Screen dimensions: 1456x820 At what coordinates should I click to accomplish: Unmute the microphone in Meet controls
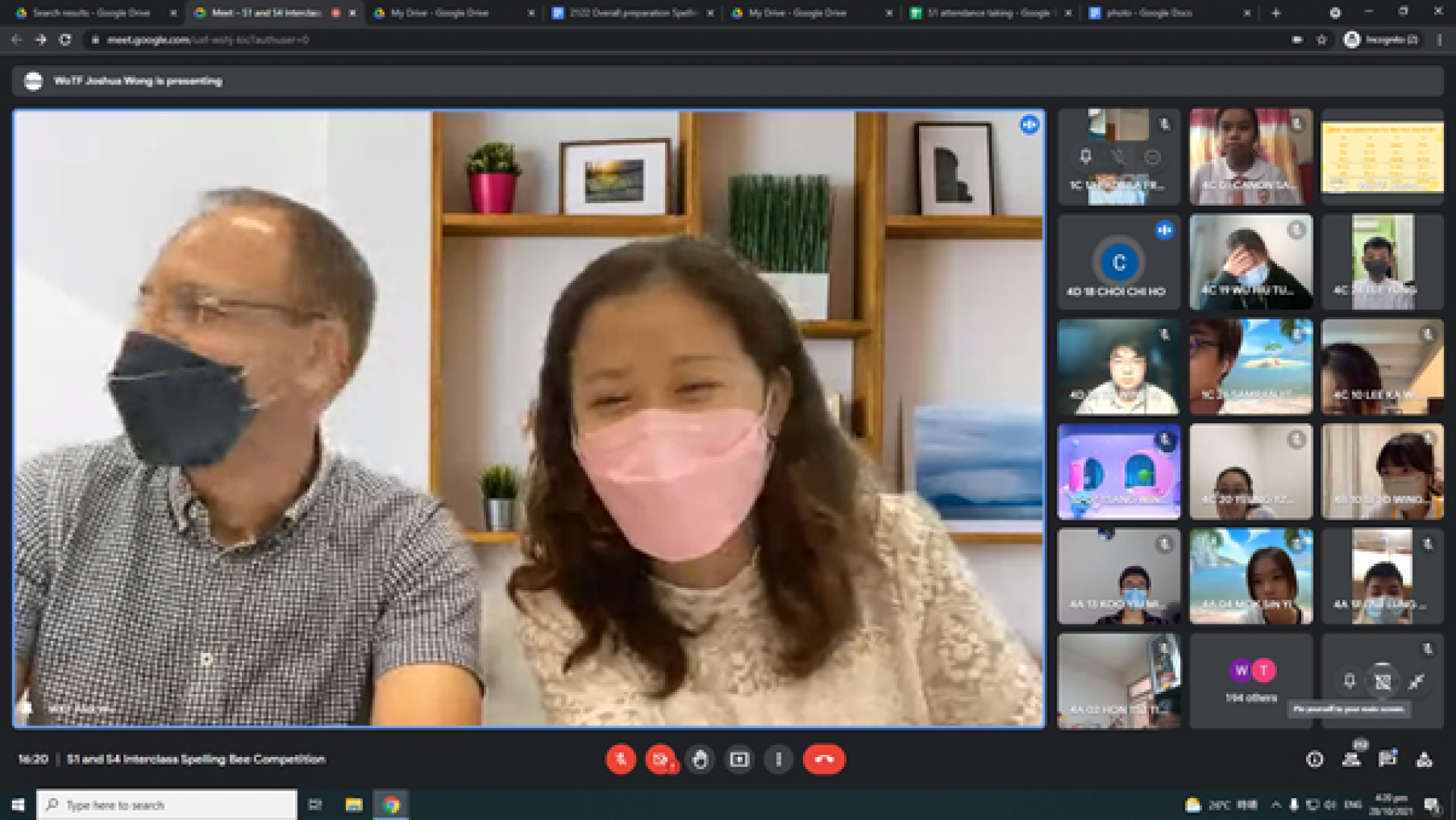pyautogui.click(x=621, y=759)
